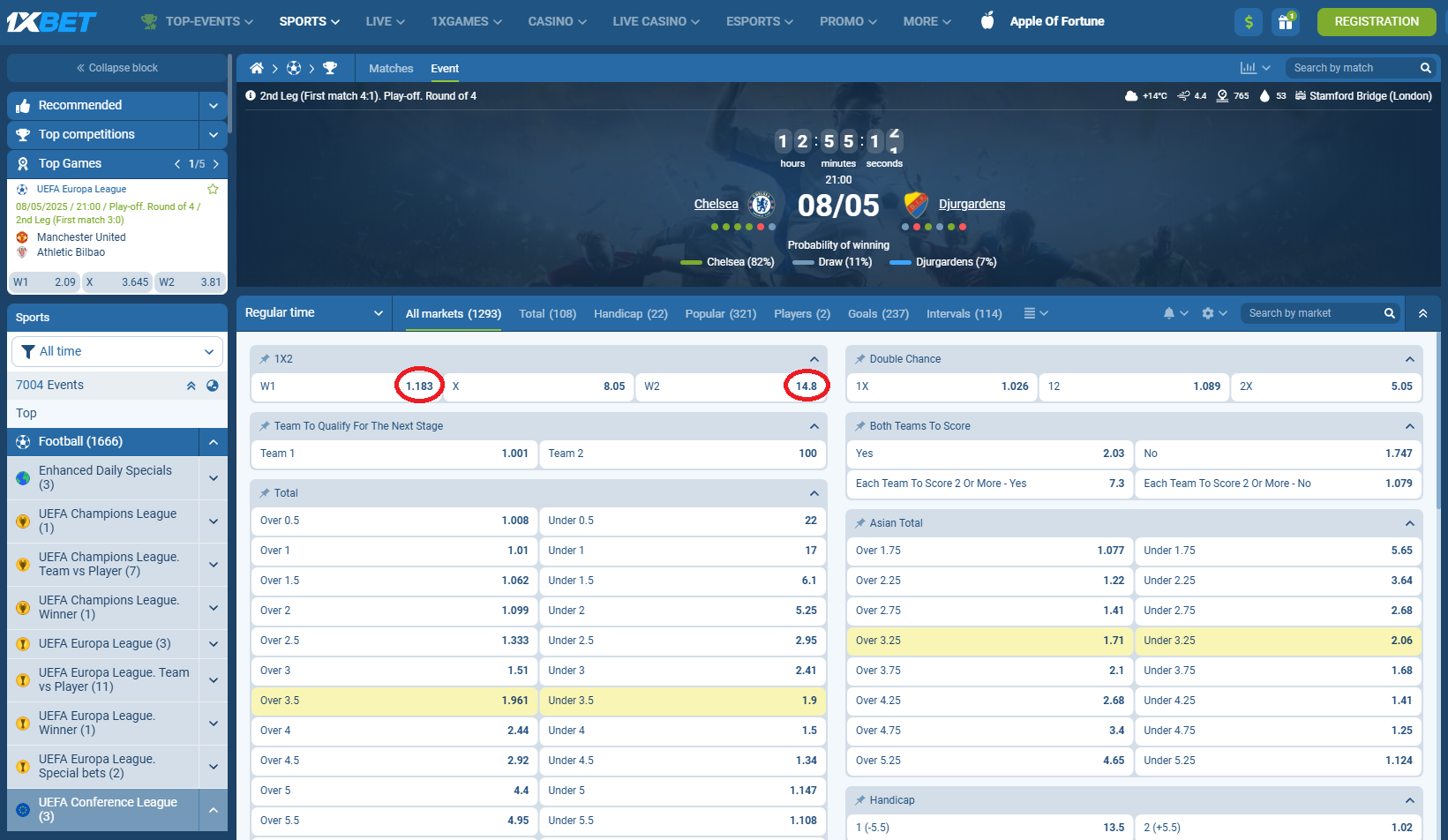The image size is (1448, 840).
Task: Expand the Recommended section
Action: (214, 106)
